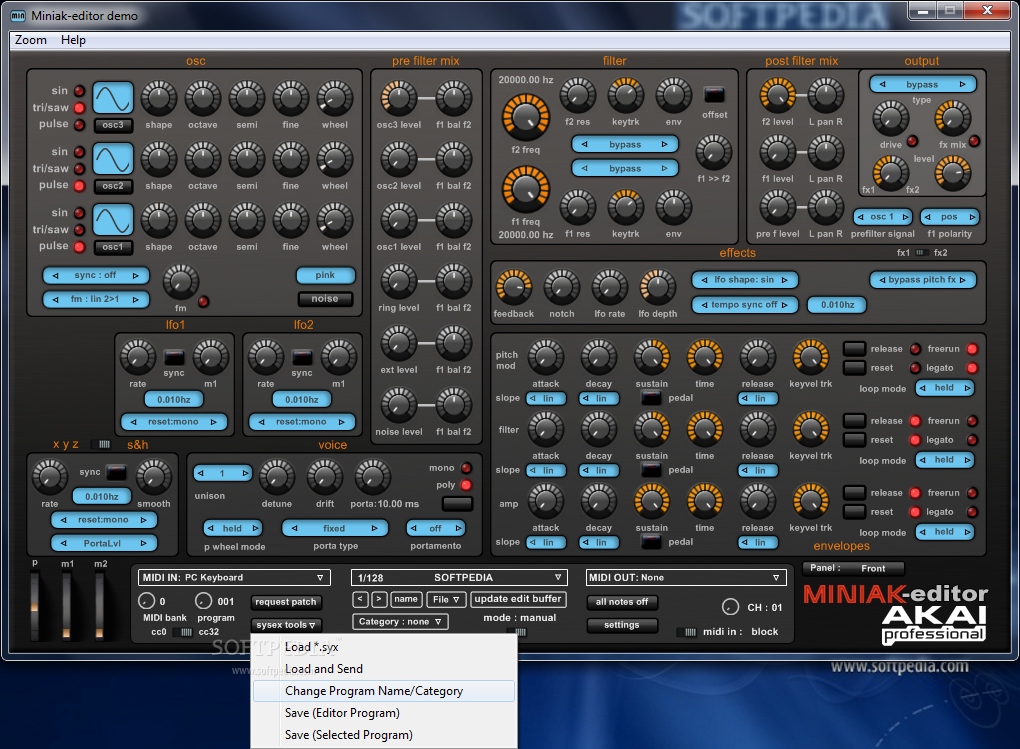1020x749 pixels.
Task: Click the filter envelope sustain knob
Action: [652, 429]
